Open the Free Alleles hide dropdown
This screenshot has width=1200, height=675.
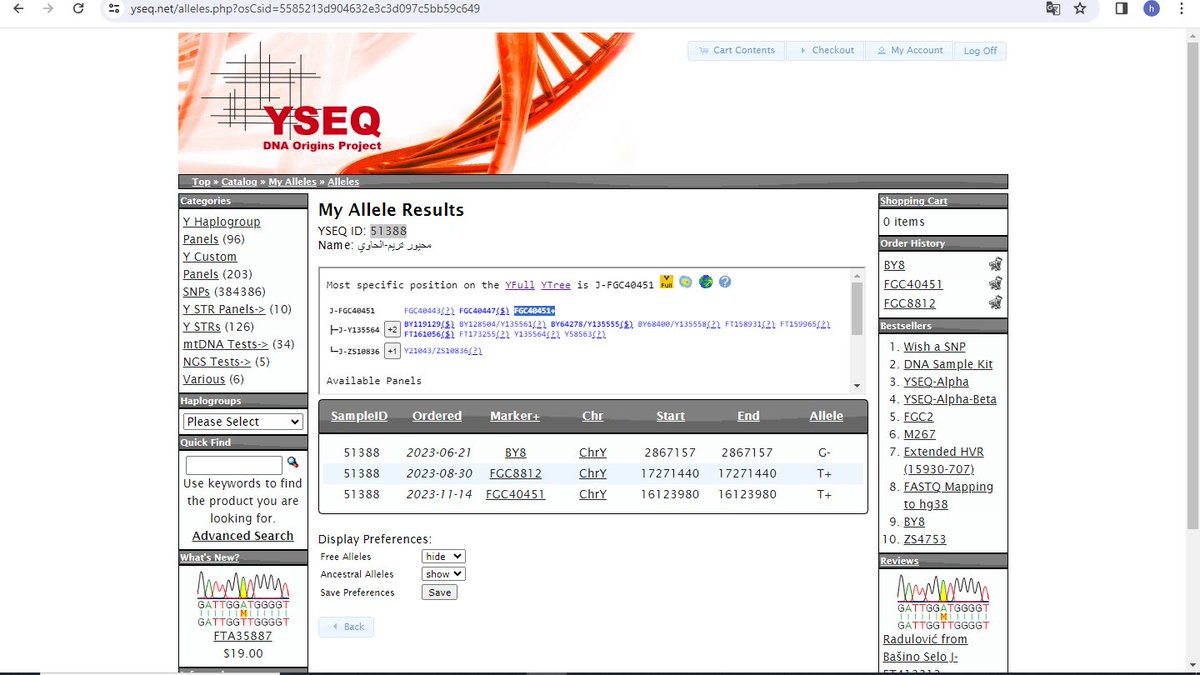pos(444,556)
